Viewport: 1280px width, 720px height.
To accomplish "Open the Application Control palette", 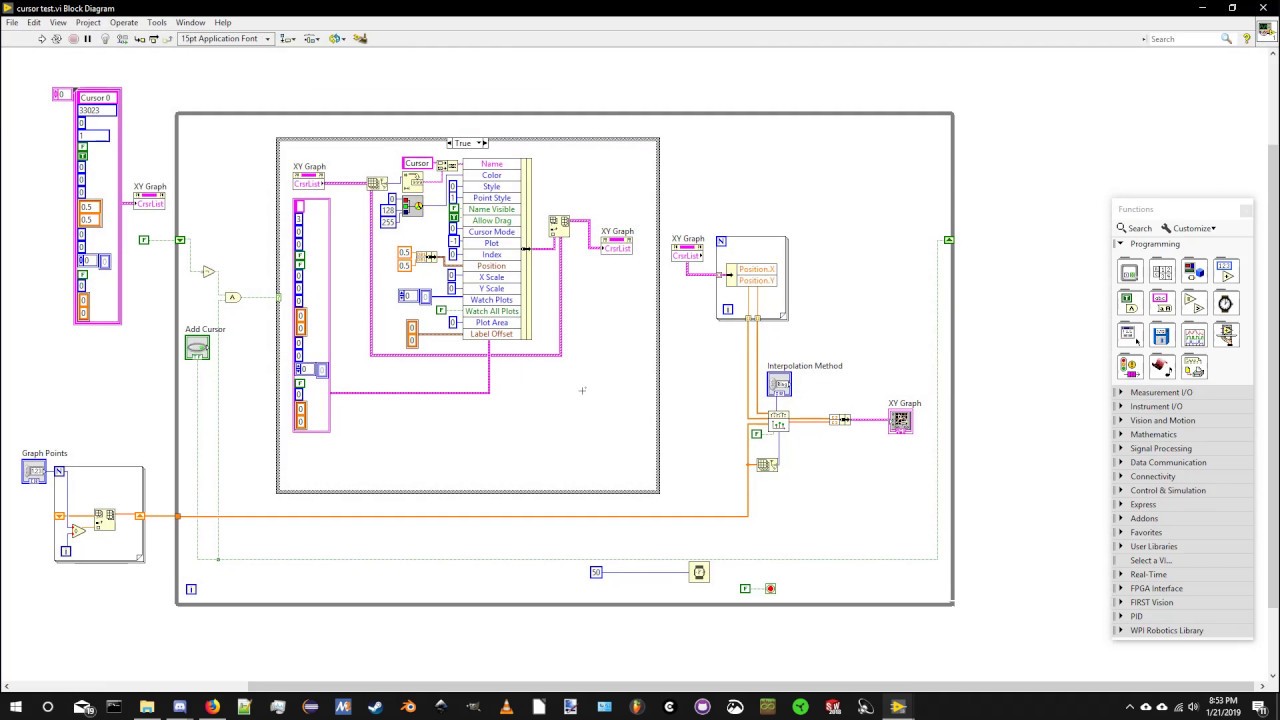I will click(1226, 335).
